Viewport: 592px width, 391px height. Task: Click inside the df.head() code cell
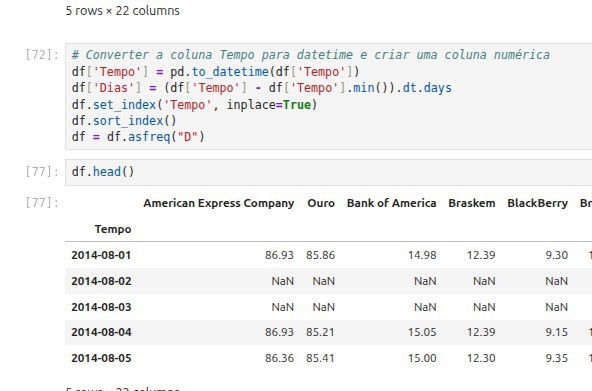pyautogui.click(x=328, y=172)
